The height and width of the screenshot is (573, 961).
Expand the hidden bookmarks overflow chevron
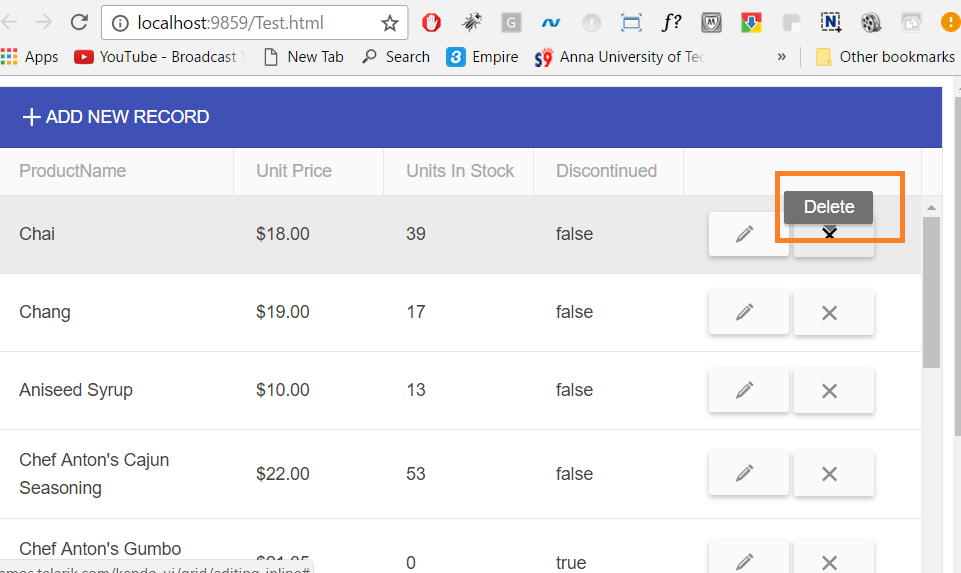coord(782,57)
